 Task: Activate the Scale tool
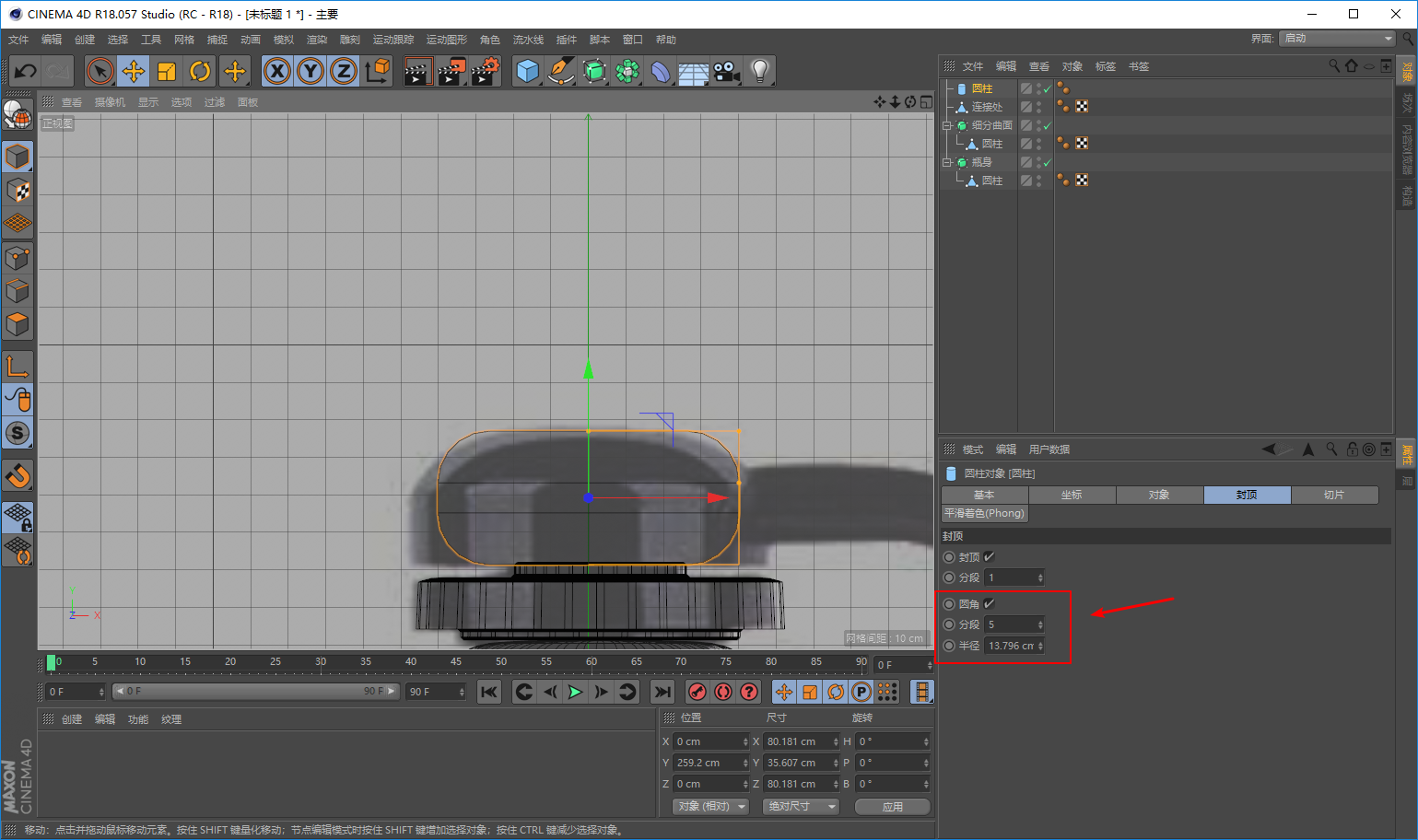point(167,71)
